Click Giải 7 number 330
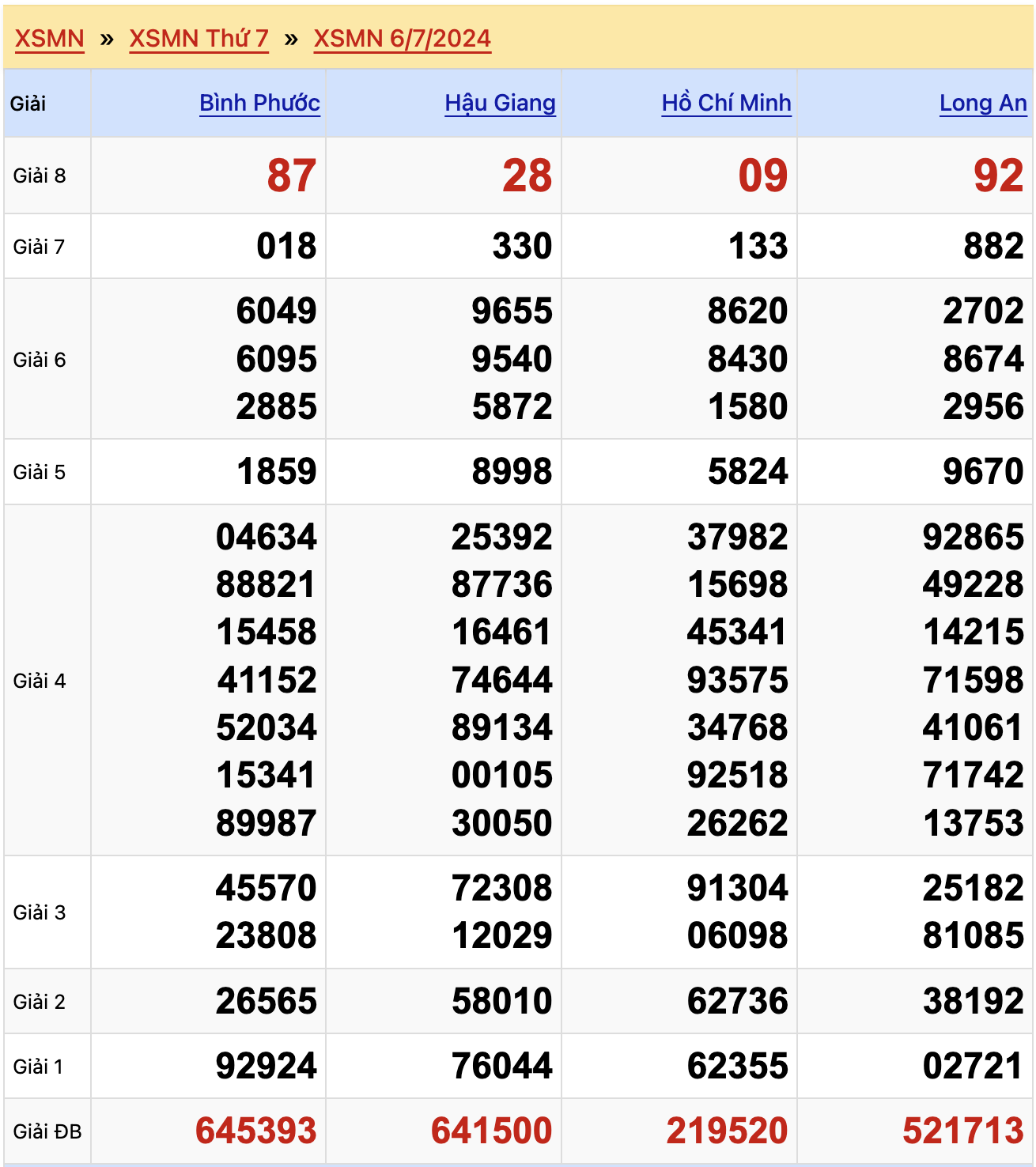 point(522,246)
